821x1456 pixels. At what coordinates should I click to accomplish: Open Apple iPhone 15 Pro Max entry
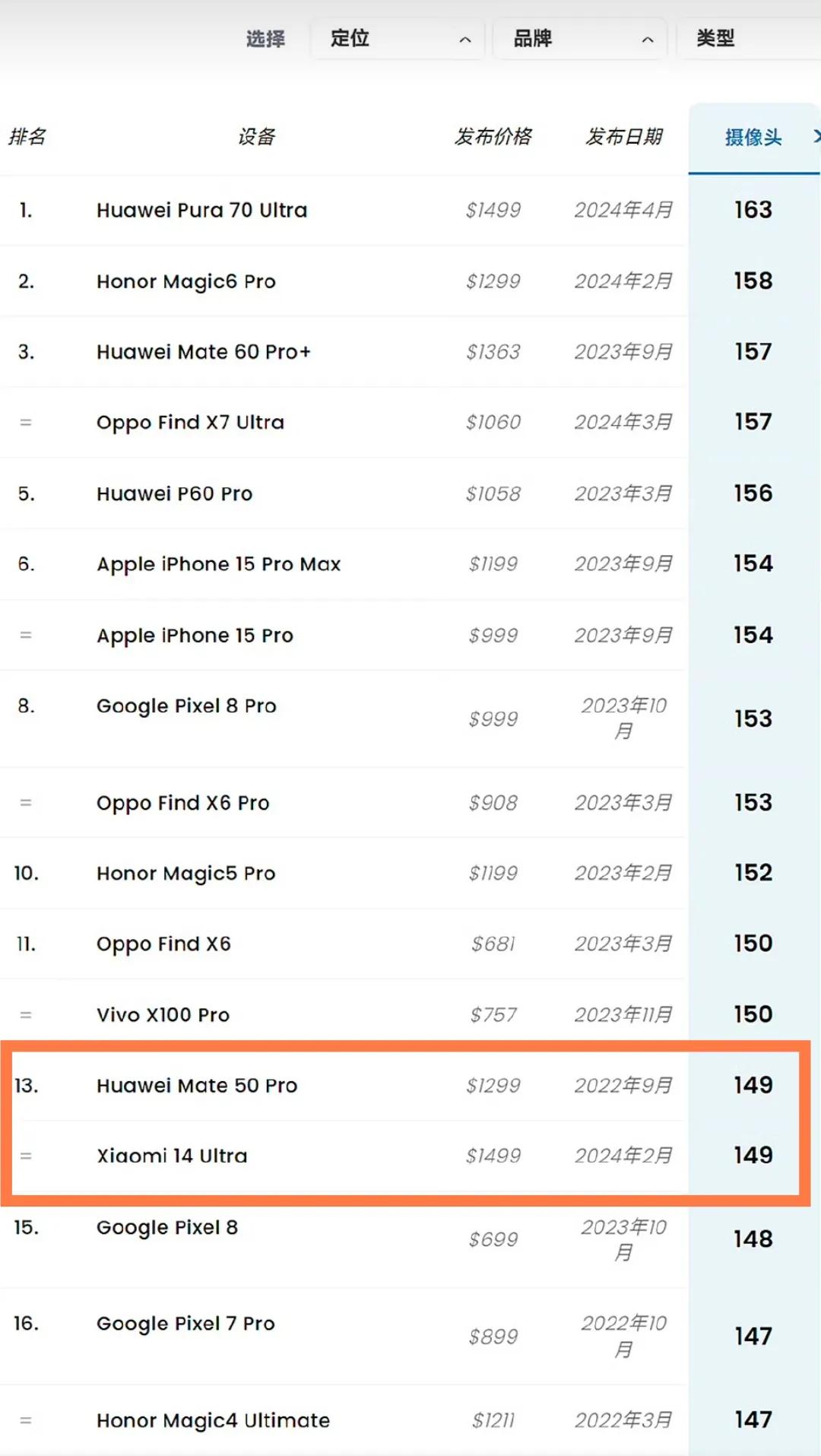click(x=218, y=564)
